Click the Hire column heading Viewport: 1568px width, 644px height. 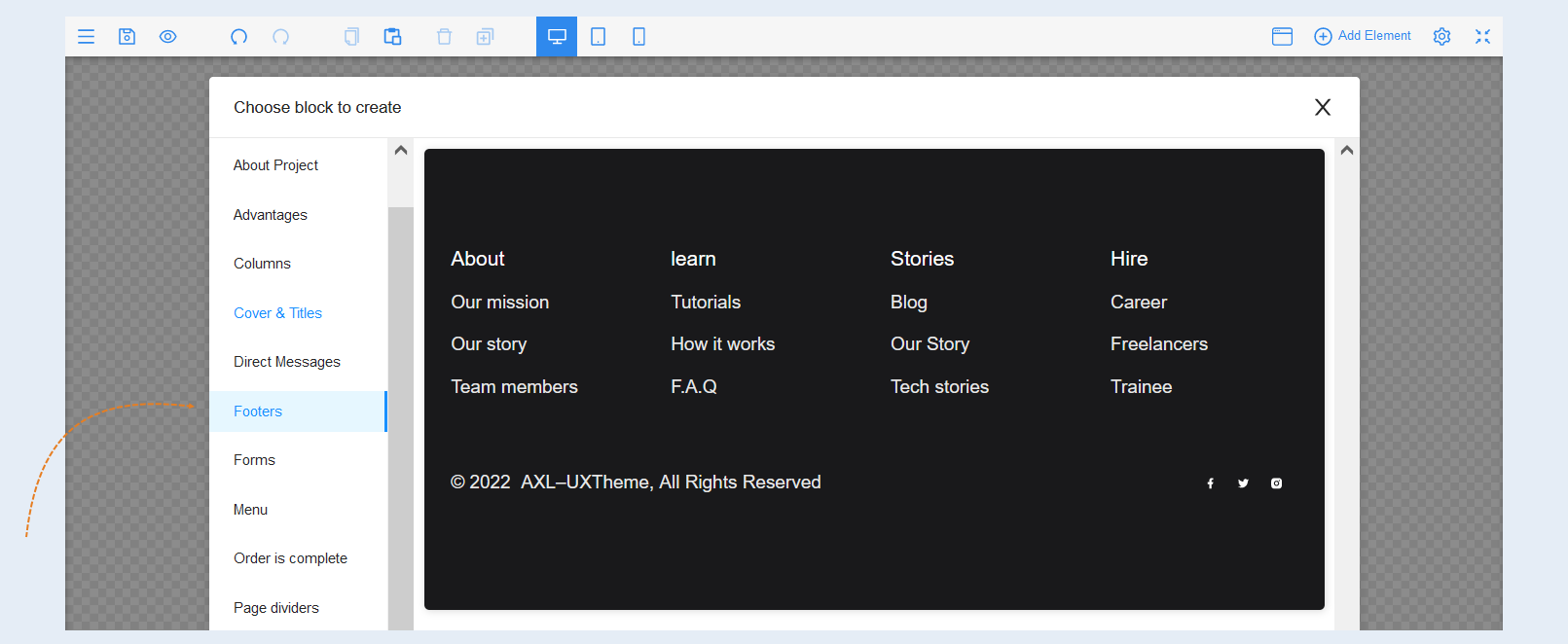click(x=1129, y=259)
